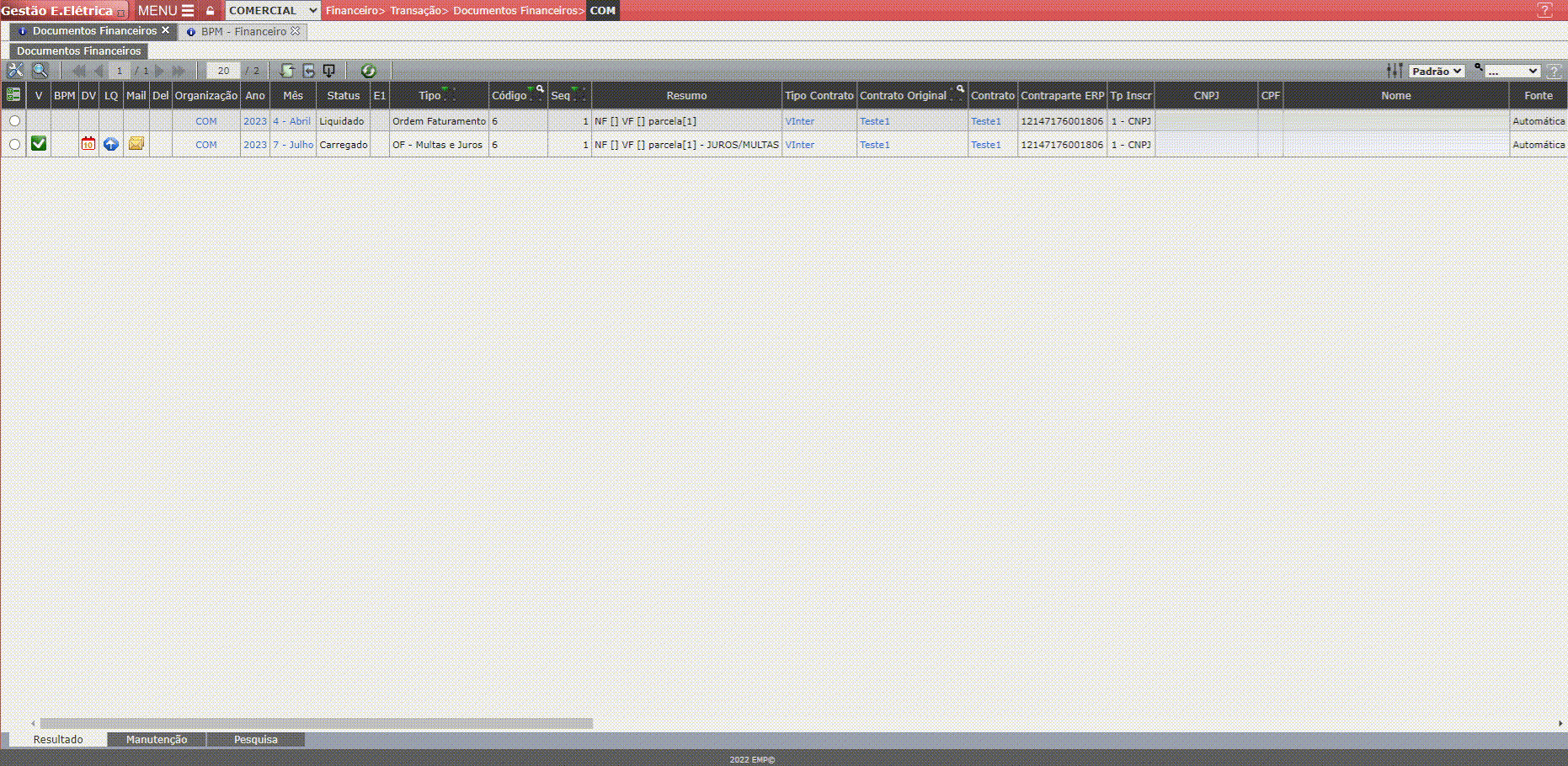
Task: Open the MENU hamburger button
Action: (166, 10)
